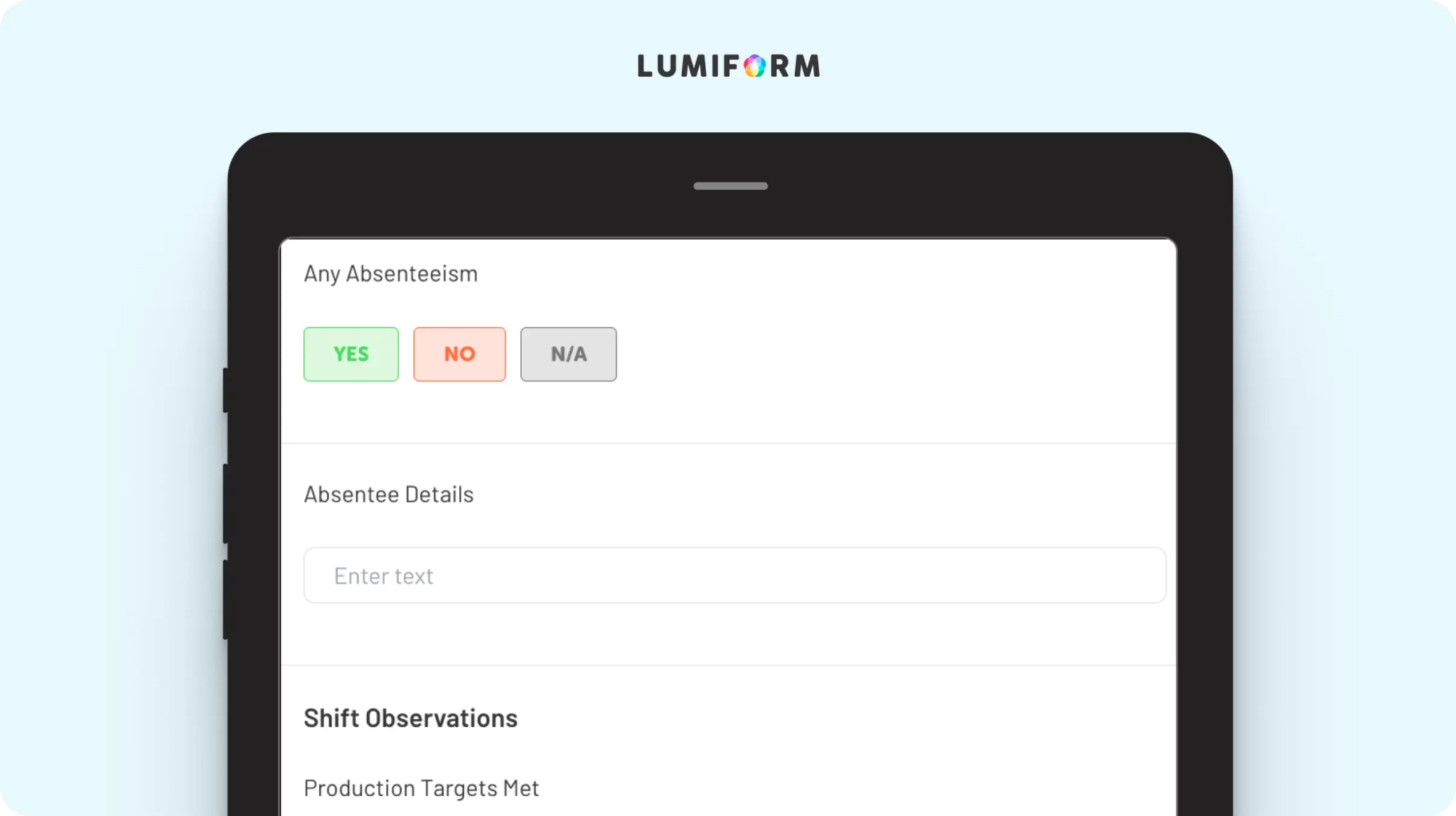Click the Any Absenteeism question label
The height and width of the screenshot is (816, 1456).
pos(390,274)
